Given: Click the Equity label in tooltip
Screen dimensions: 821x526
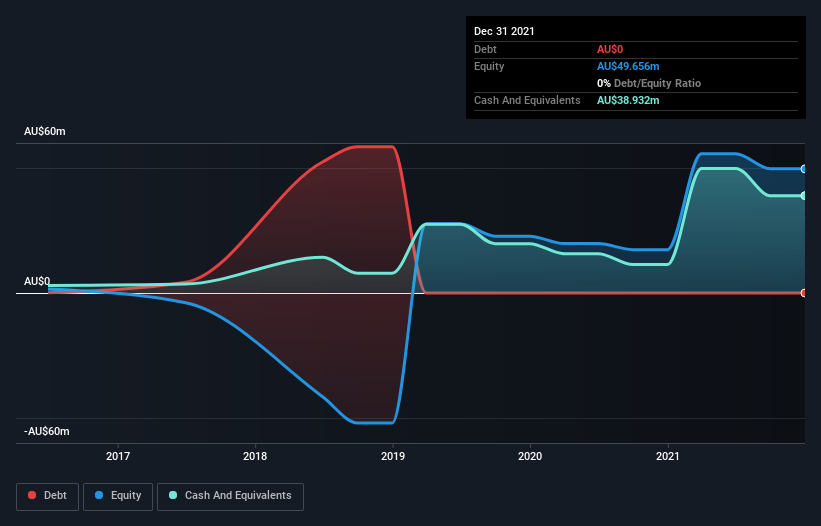Looking at the screenshot, I should click(x=489, y=66).
